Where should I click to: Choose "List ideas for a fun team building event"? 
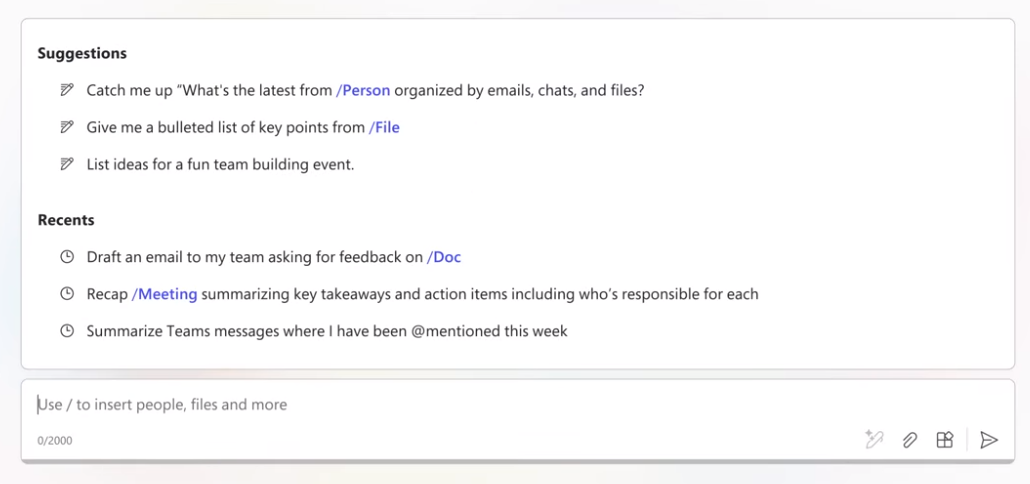pos(220,164)
